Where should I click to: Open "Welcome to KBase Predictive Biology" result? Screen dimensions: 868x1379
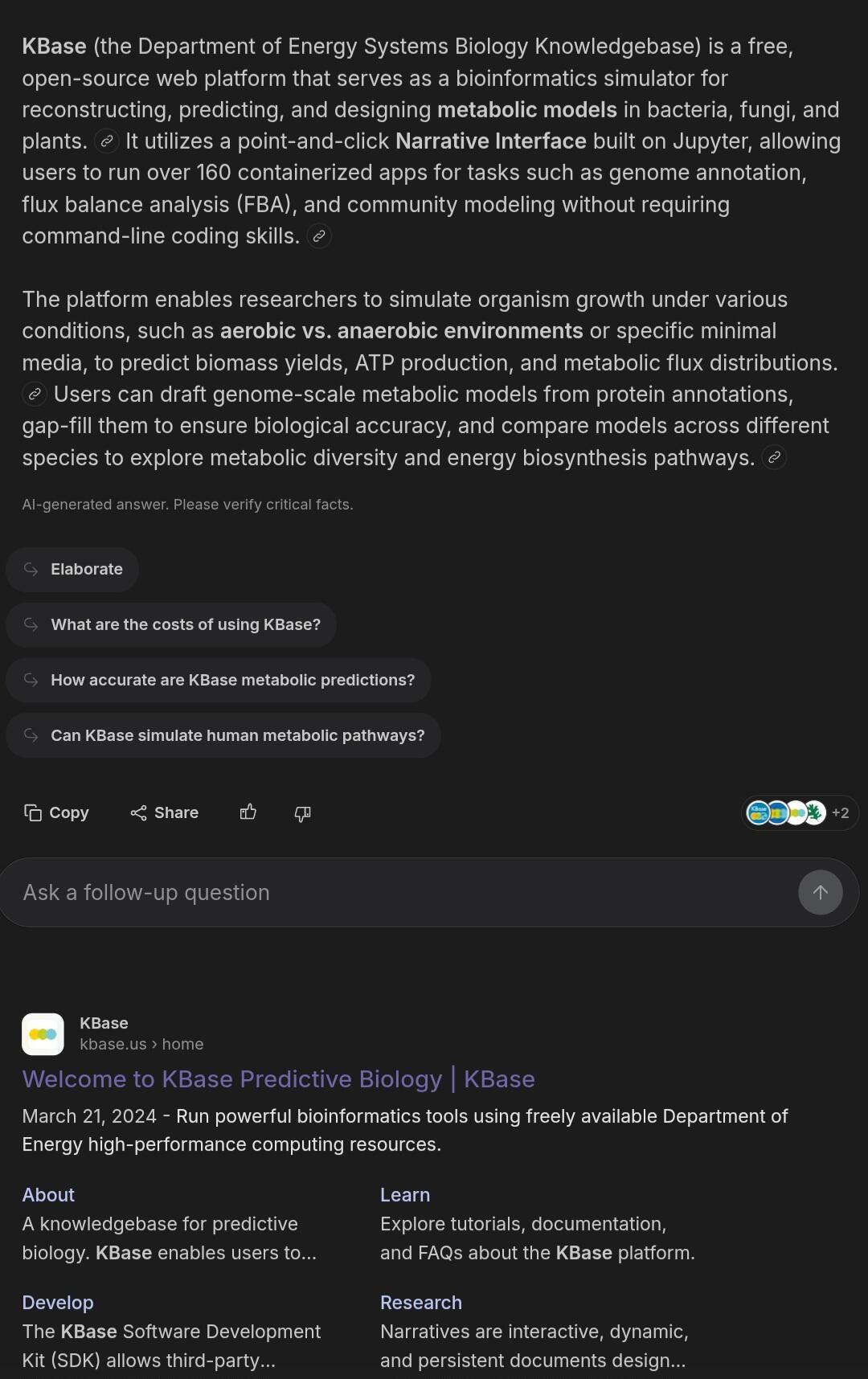pyautogui.click(x=278, y=1078)
